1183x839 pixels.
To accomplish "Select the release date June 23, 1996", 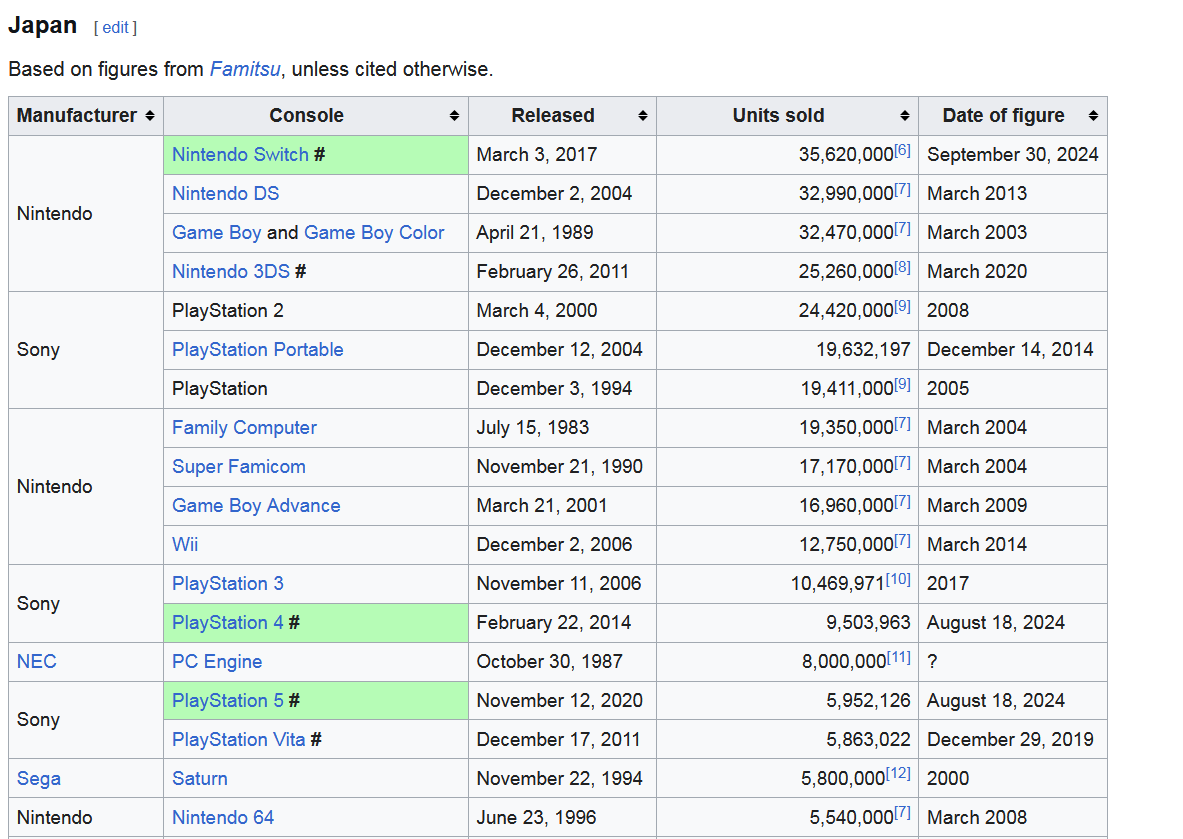I will coord(536,818).
